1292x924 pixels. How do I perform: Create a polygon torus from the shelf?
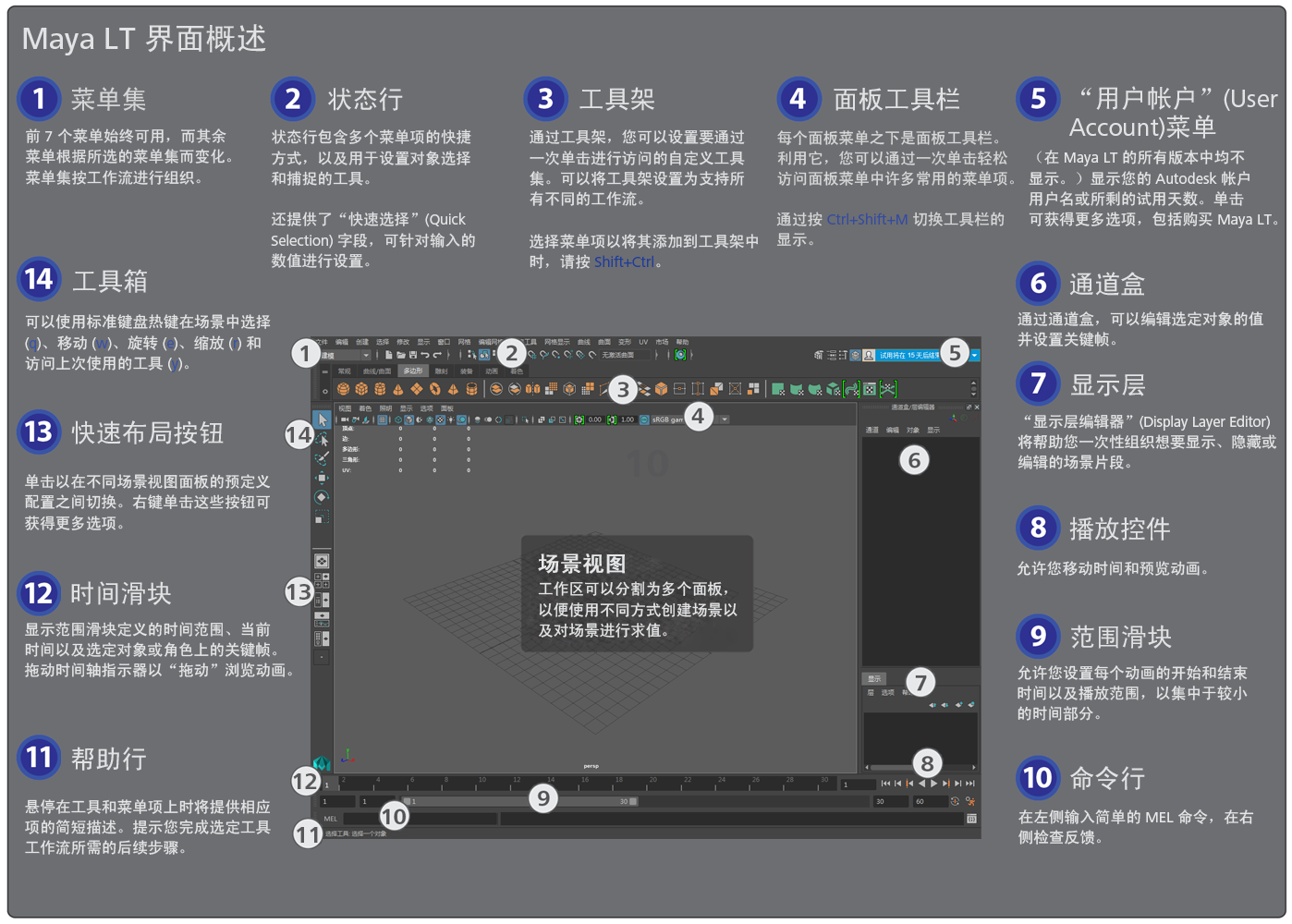(434, 389)
